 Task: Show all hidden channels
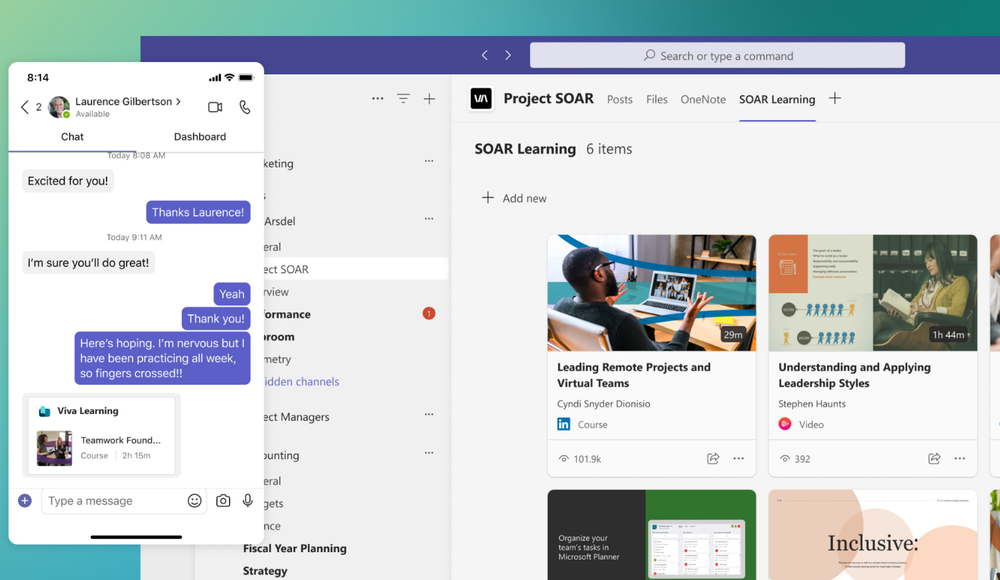click(302, 381)
